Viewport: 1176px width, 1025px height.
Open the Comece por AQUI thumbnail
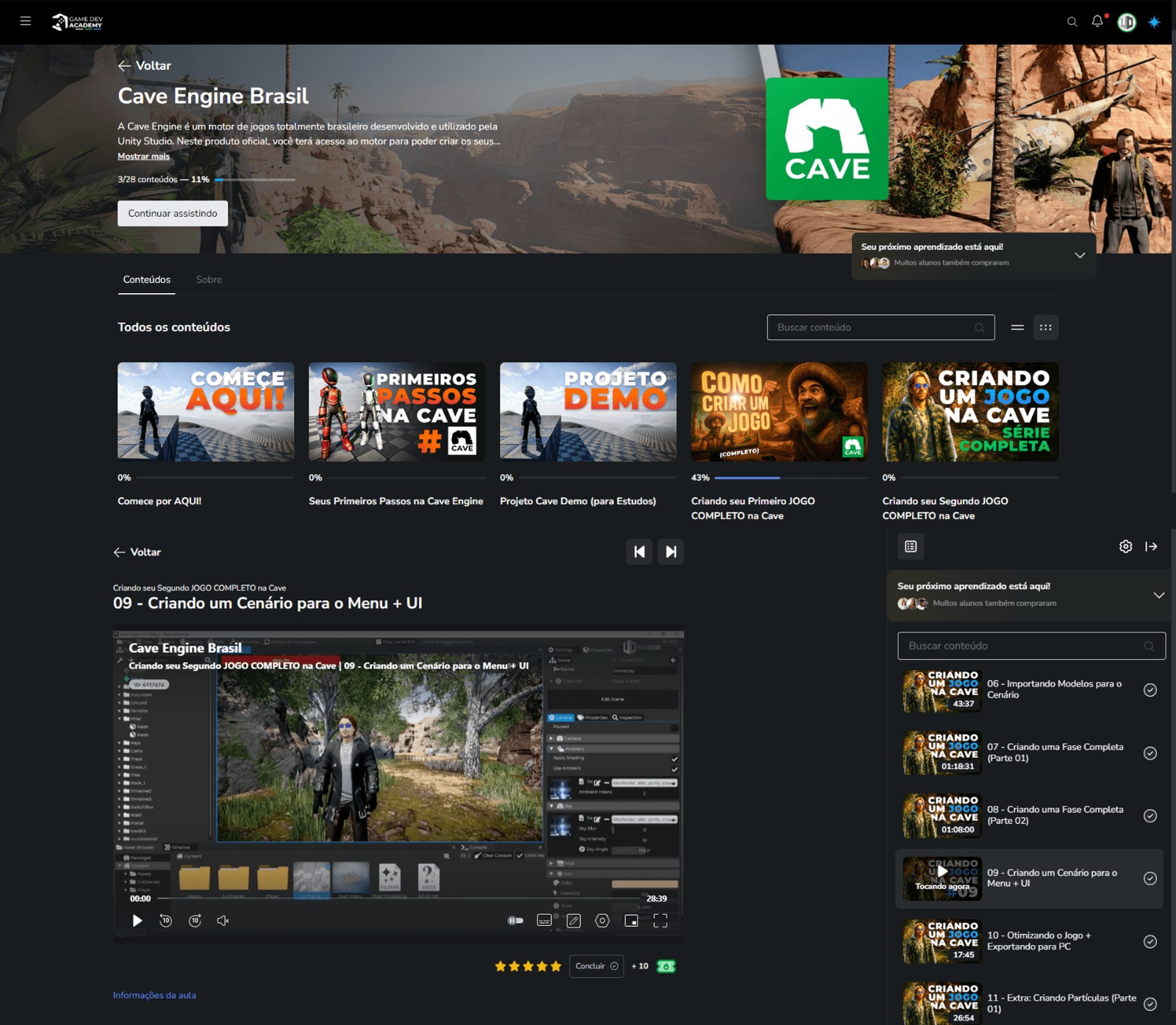206,411
